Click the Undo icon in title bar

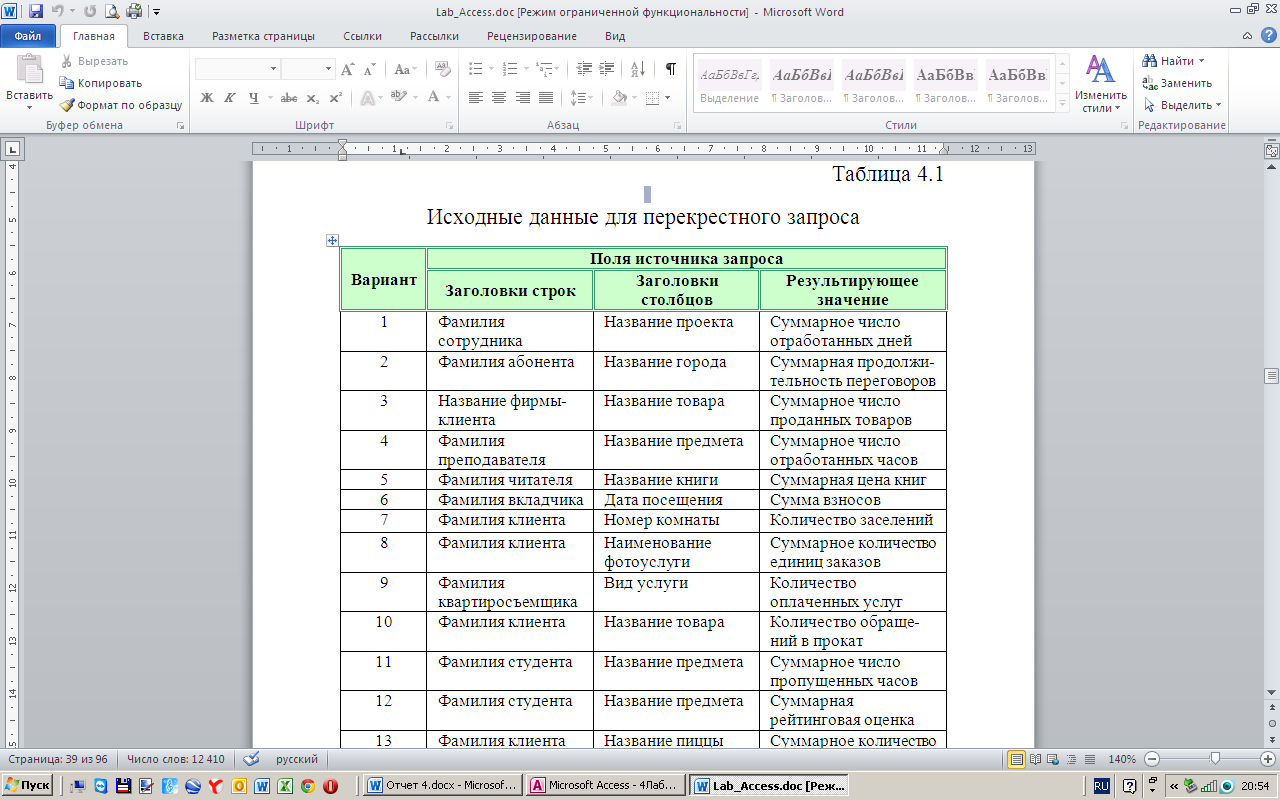[x=57, y=12]
